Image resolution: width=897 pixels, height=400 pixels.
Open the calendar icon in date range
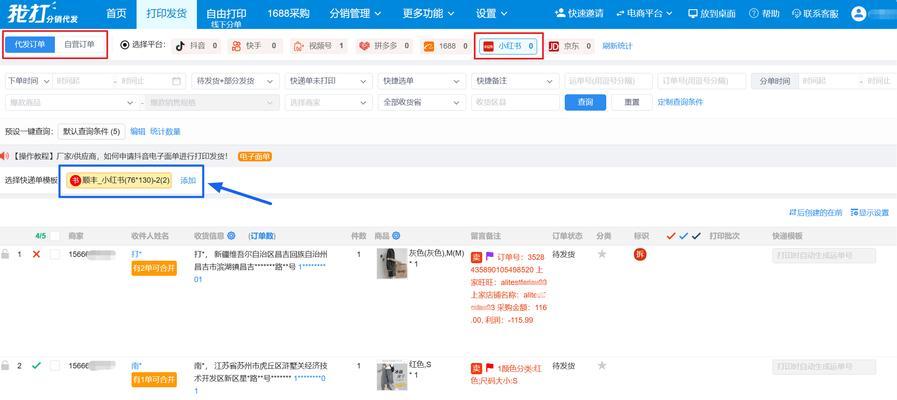(176, 81)
